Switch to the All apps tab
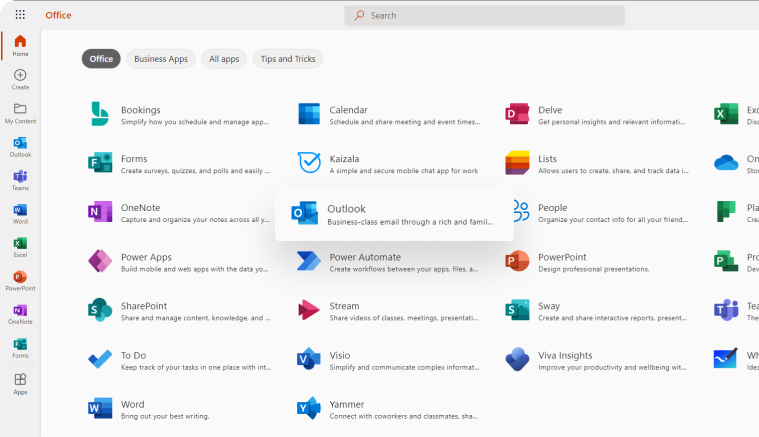Image resolution: width=759 pixels, height=437 pixels. pyautogui.click(x=224, y=59)
